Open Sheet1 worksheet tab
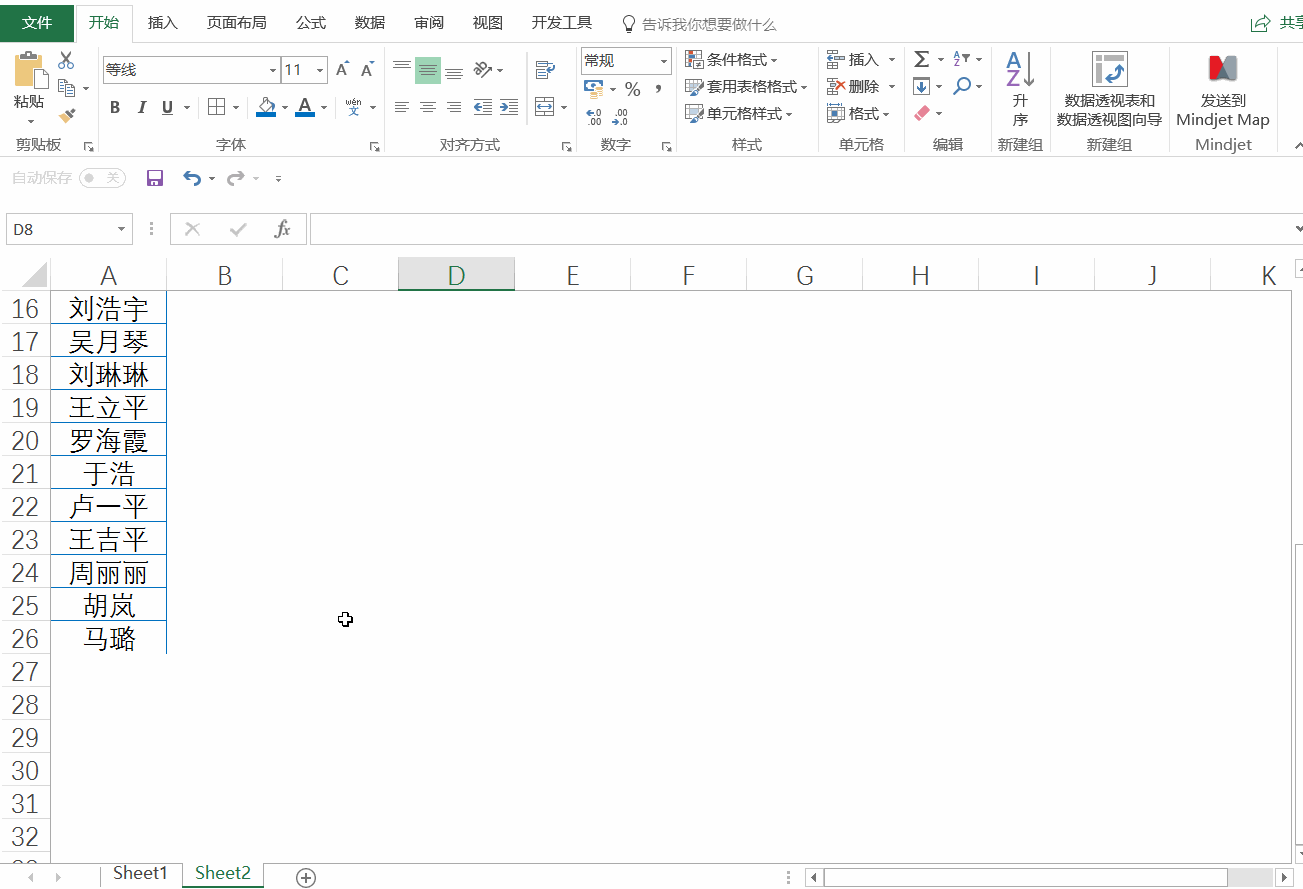Screen dimensions: 1303x889 (x=140, y=873)
